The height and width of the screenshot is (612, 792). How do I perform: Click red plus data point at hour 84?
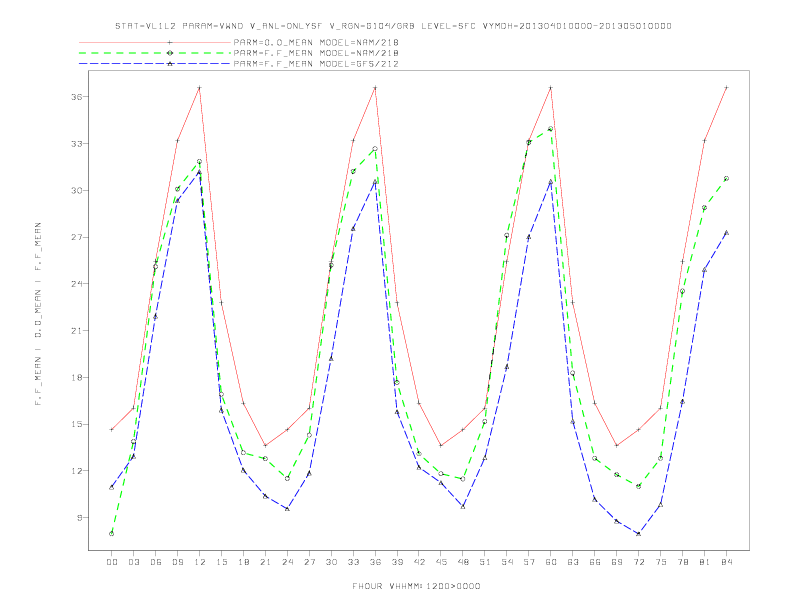[726, 88]
